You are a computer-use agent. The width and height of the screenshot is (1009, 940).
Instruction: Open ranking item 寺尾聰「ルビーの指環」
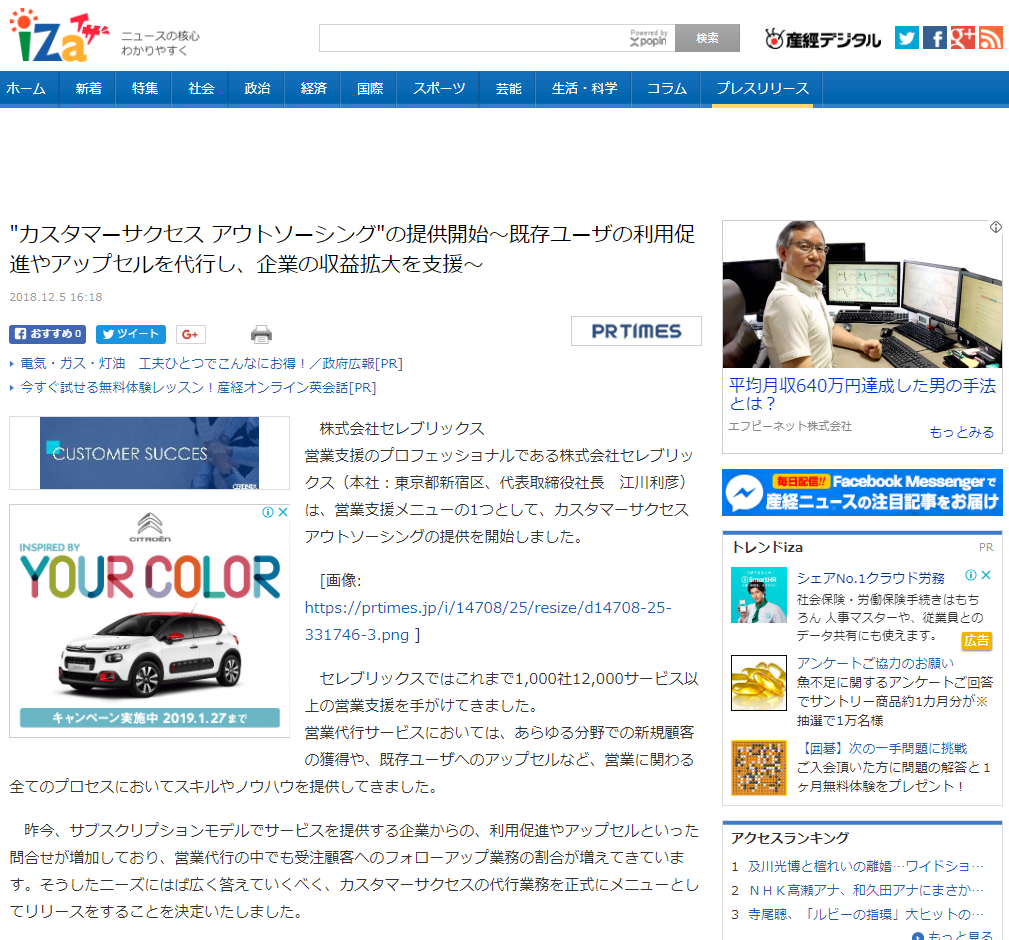coord(866,914)
